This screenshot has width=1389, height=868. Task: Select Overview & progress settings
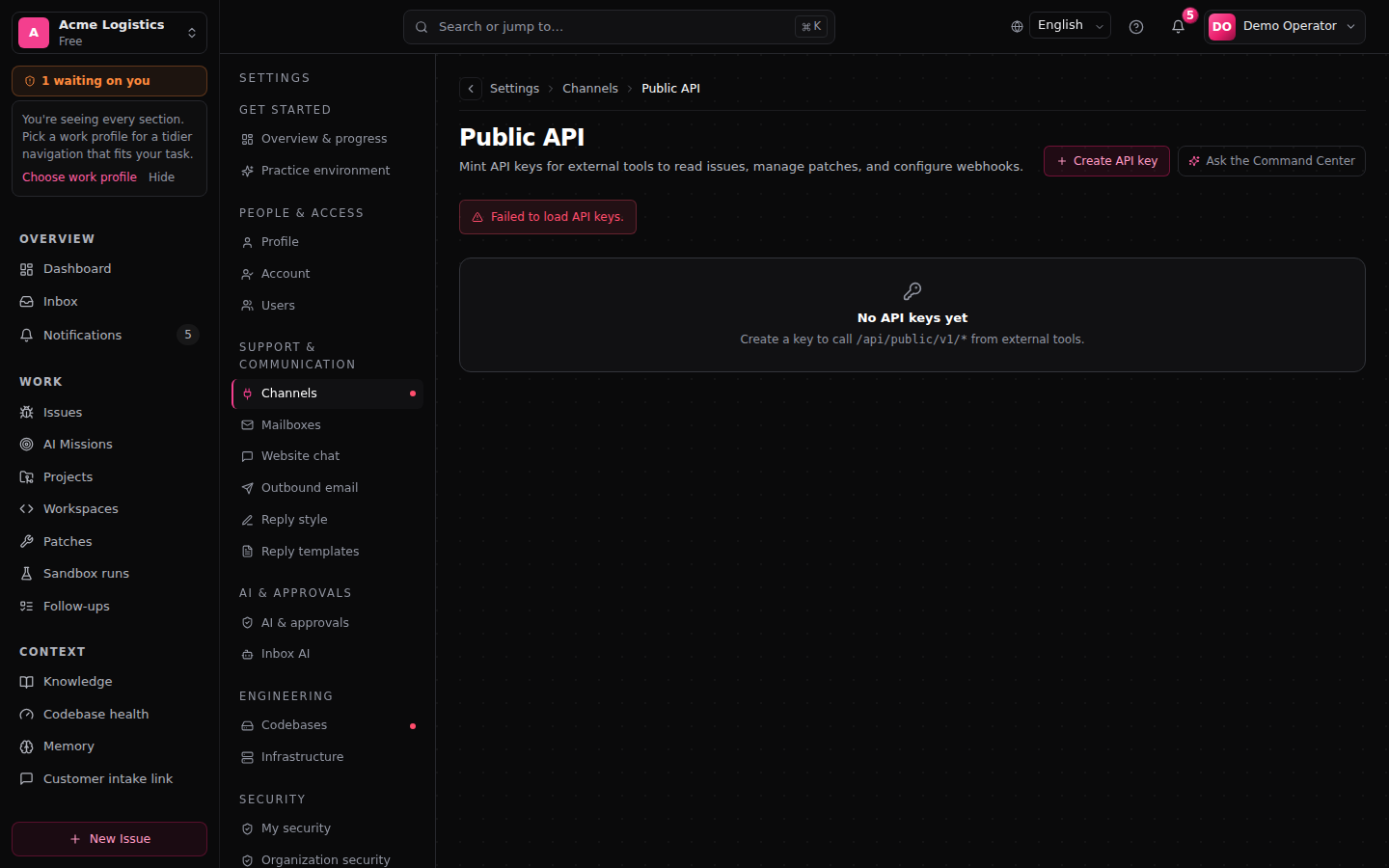coord(328,139)
